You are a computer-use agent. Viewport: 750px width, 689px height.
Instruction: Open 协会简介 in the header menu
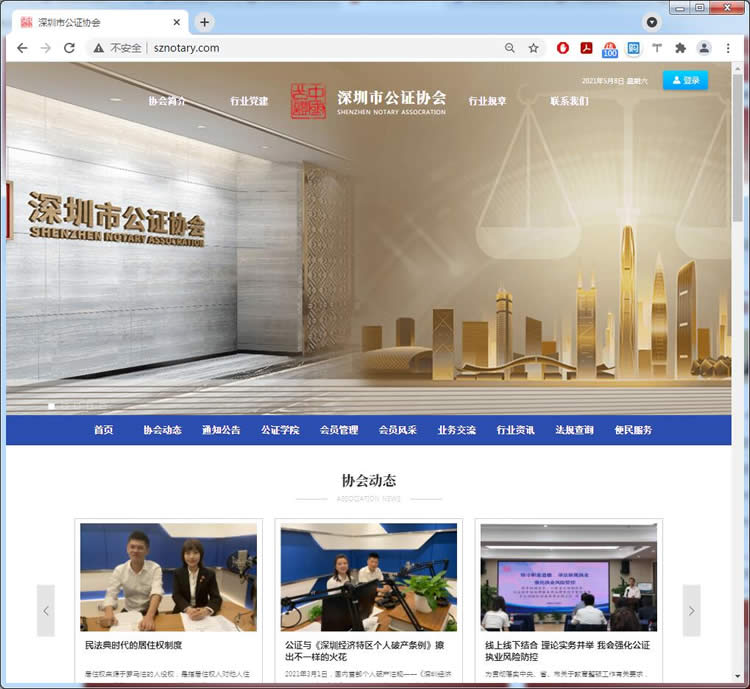pos(167,101)
